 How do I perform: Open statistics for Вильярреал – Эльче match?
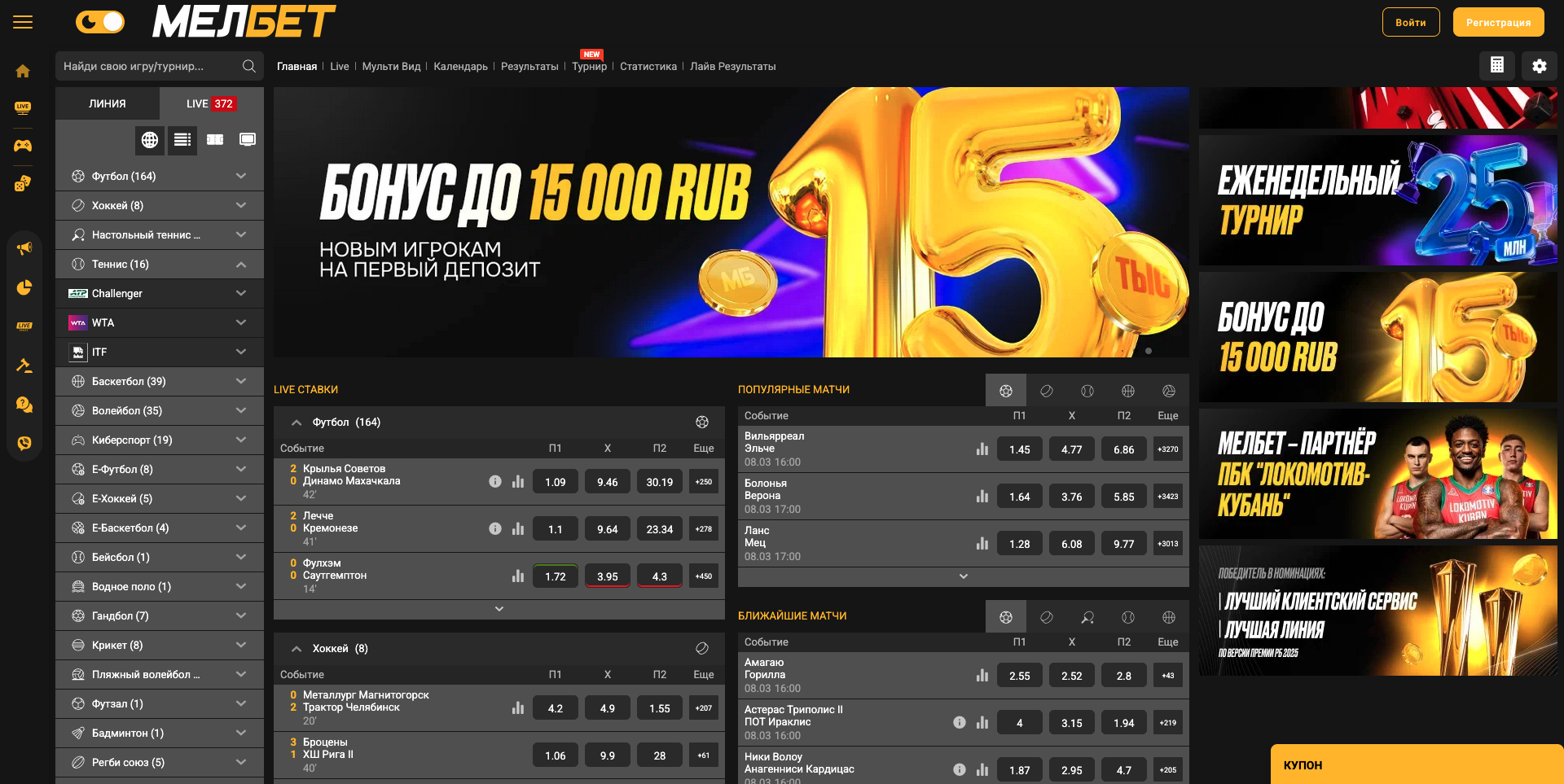[x=982, y=449]
